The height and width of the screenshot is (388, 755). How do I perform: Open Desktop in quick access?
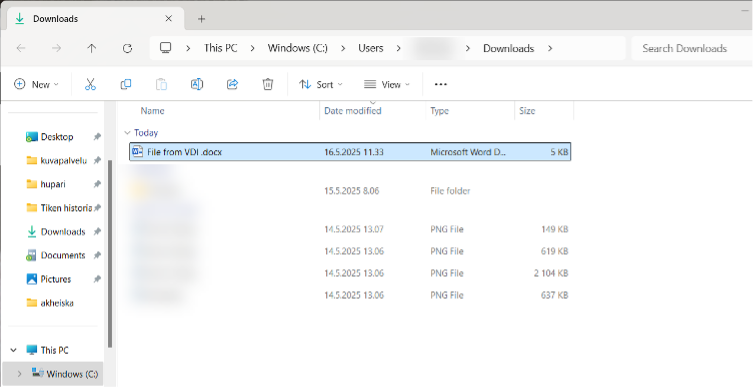57,137
